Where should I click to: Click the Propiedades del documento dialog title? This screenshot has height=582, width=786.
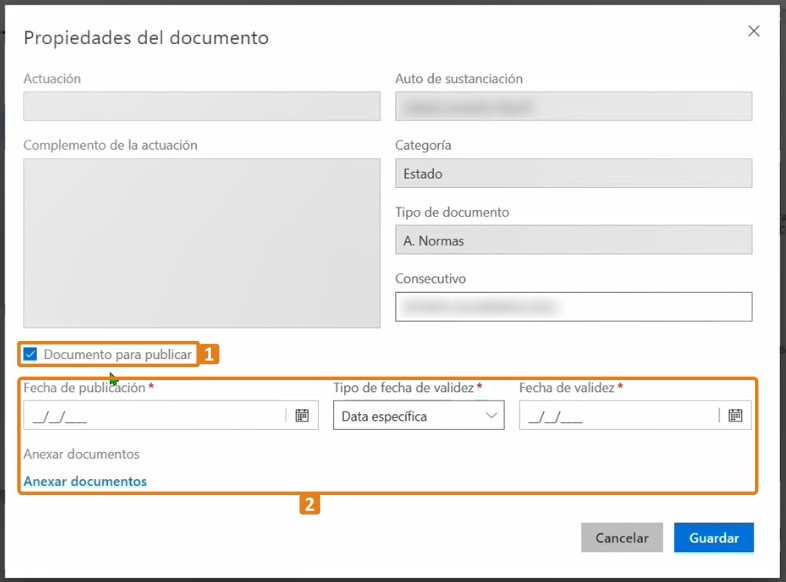point(146,38)
